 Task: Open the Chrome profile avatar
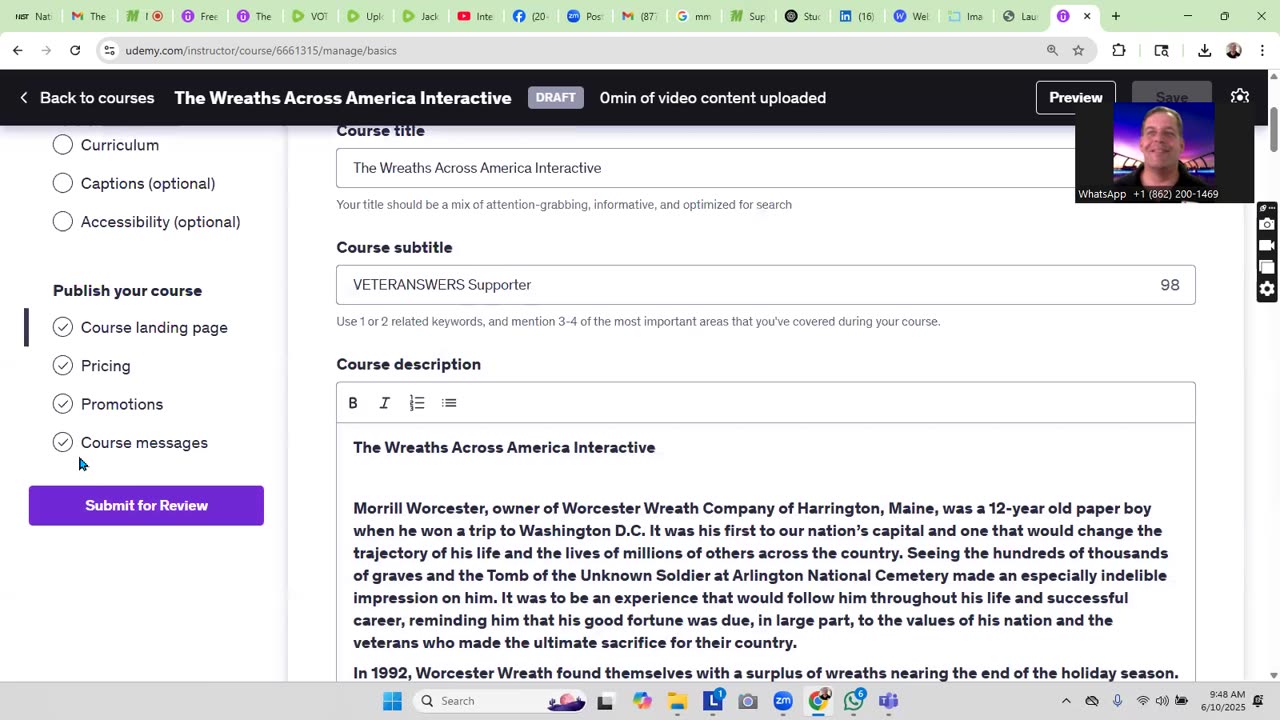[x=1234, y=50]
